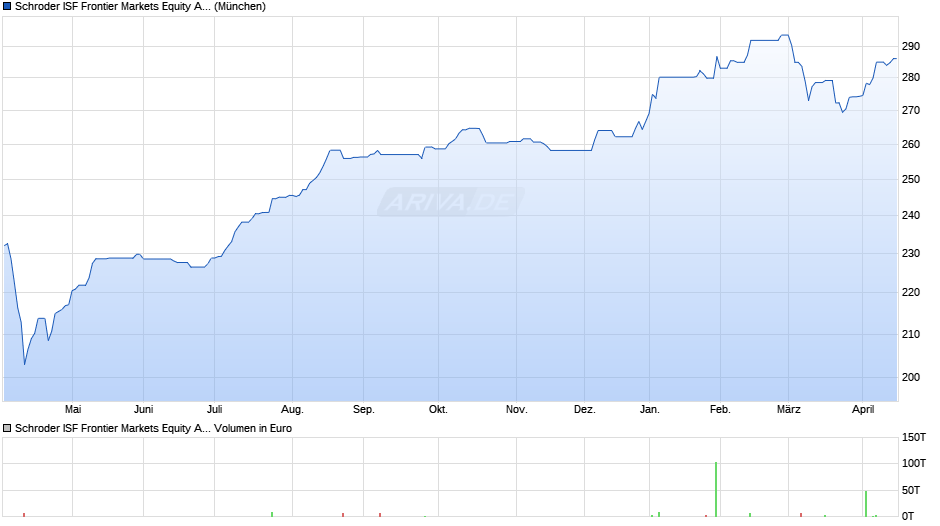Click the 230 price axis label
The image size is (940, 526).
911,254
